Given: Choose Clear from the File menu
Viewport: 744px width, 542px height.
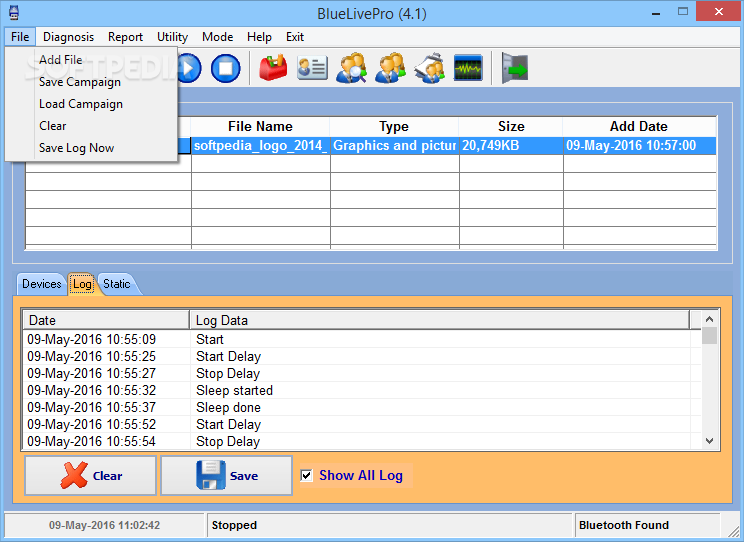Looking at the screenshot, I should tap(92, 126).
